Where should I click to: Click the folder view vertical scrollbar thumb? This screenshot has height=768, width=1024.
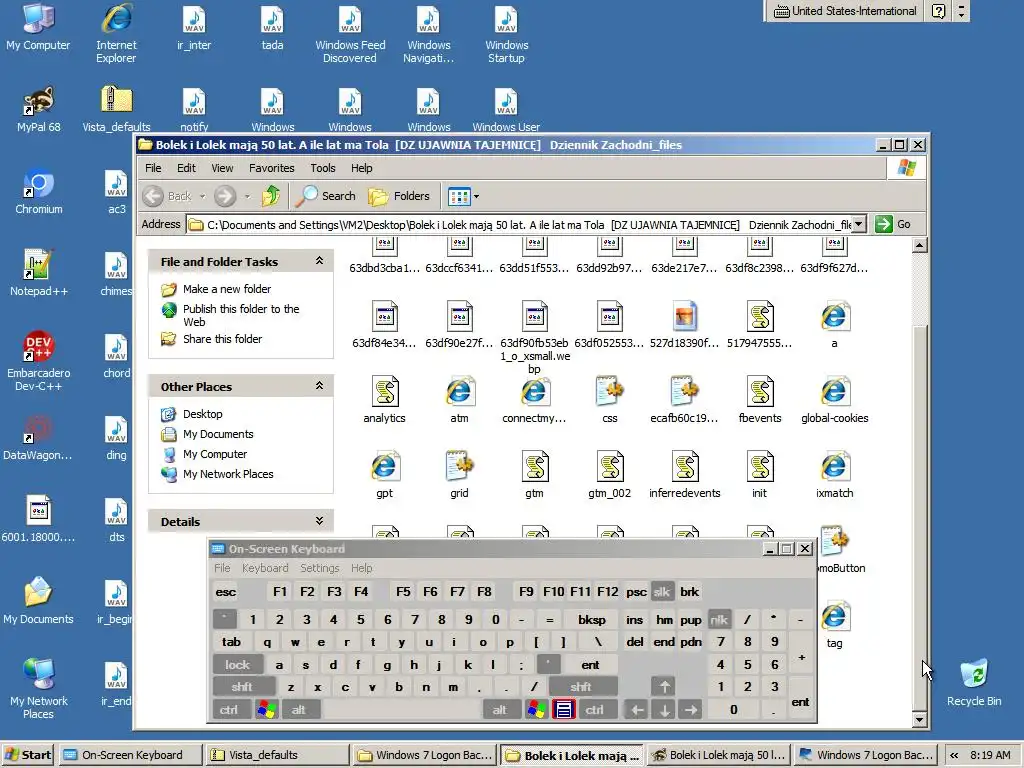click(920, 516)
